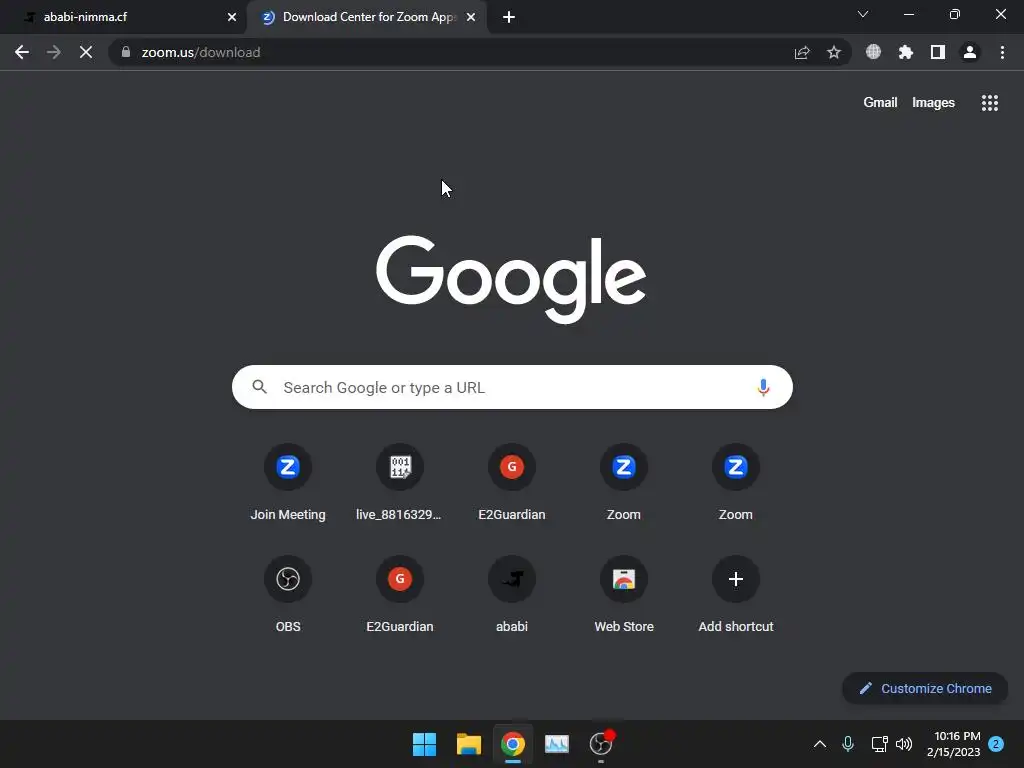Viewport: 1024px width, 768px height.
Task: Open the Join Meeting shortcut
Action: (x=288, y=483)
